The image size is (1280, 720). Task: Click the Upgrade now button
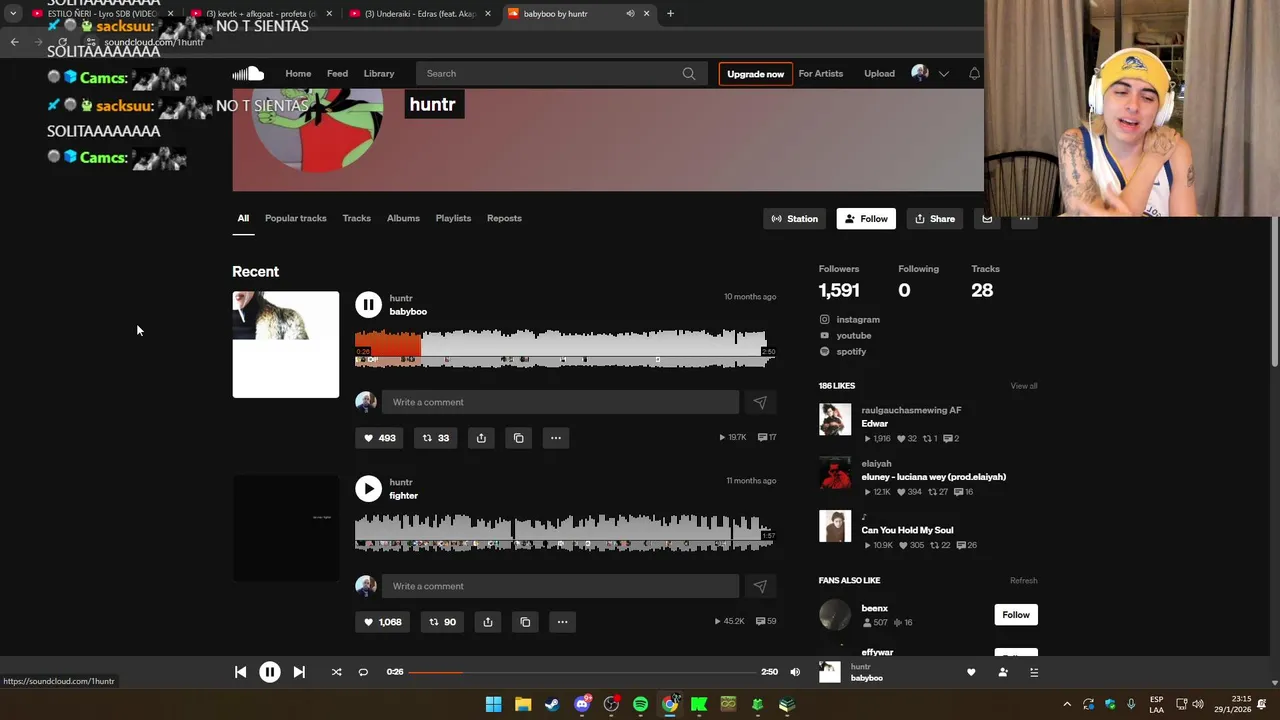[x=755, y=74]
